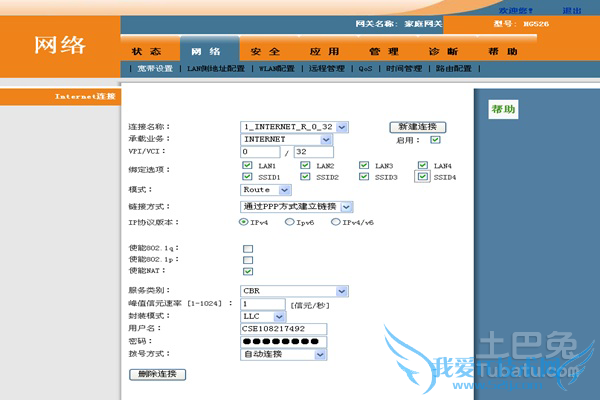Open LAN侧地址配置 submenu
The image size is (600, 400).
coord(216,69)
